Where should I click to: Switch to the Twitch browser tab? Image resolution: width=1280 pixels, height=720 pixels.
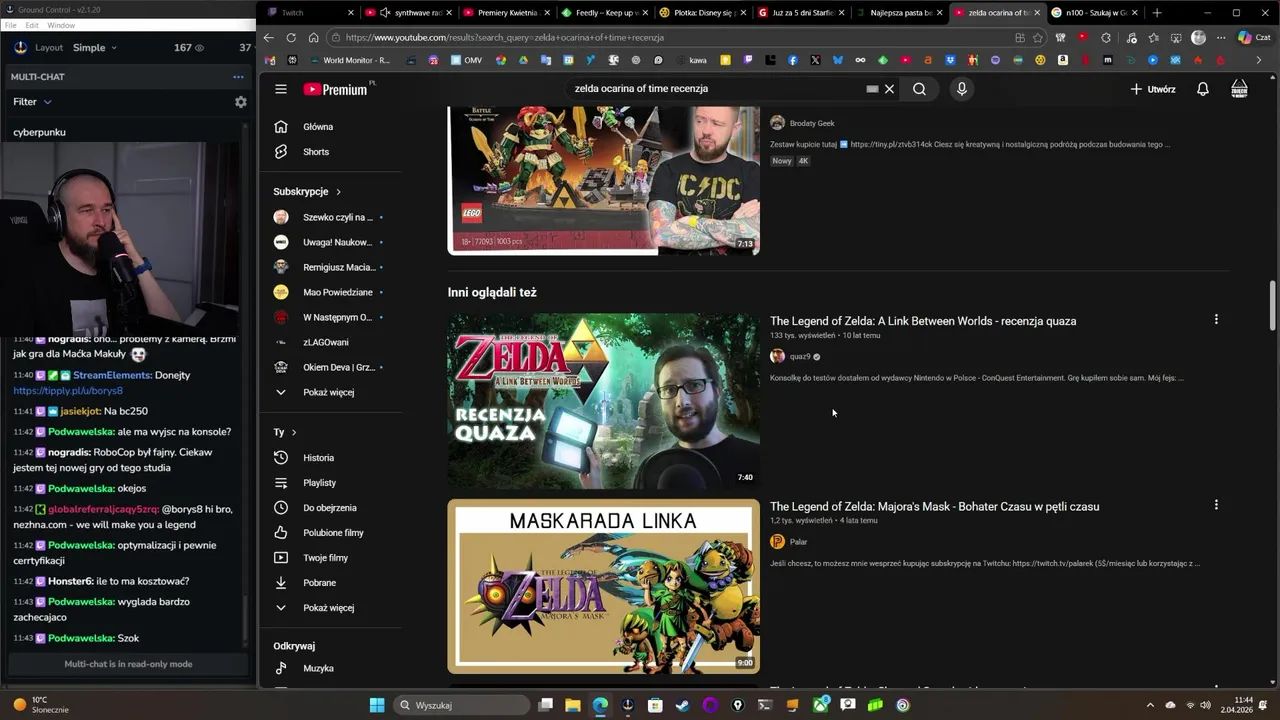307,12
